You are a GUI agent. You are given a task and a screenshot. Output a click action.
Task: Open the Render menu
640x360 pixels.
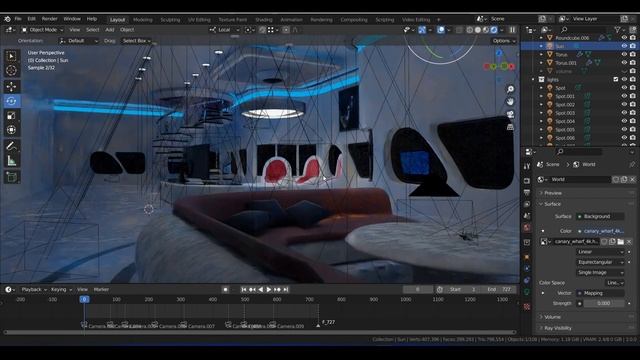(x=49, y=19)
